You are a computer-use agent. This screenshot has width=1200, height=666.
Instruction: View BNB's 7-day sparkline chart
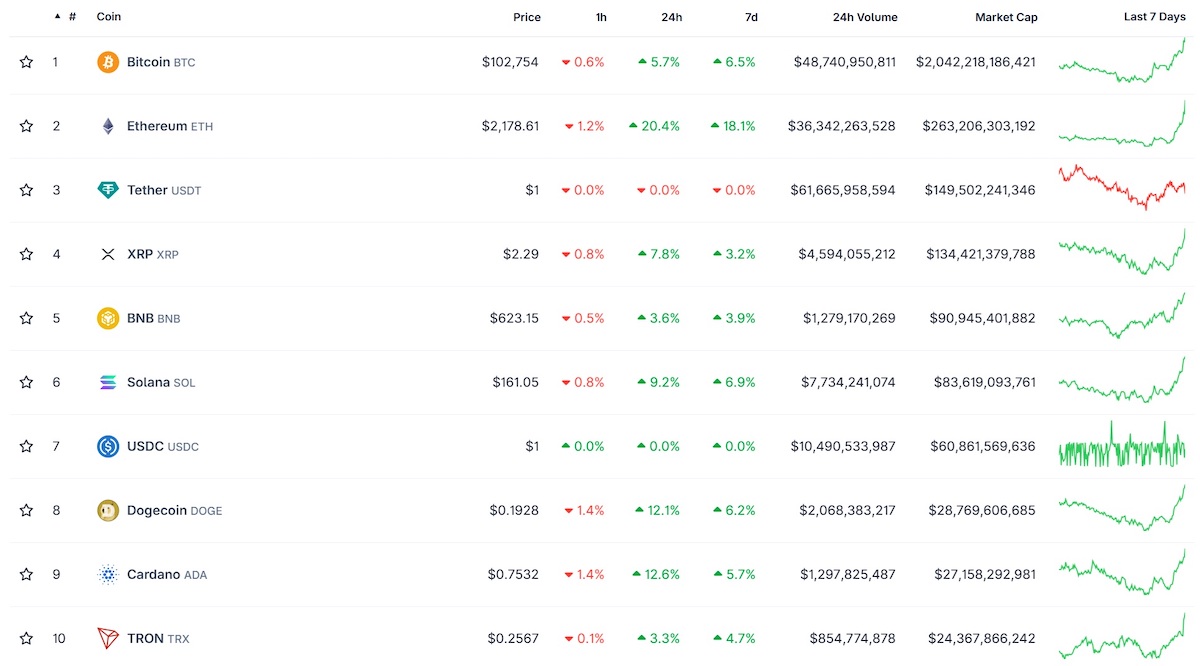point(1122,316)
